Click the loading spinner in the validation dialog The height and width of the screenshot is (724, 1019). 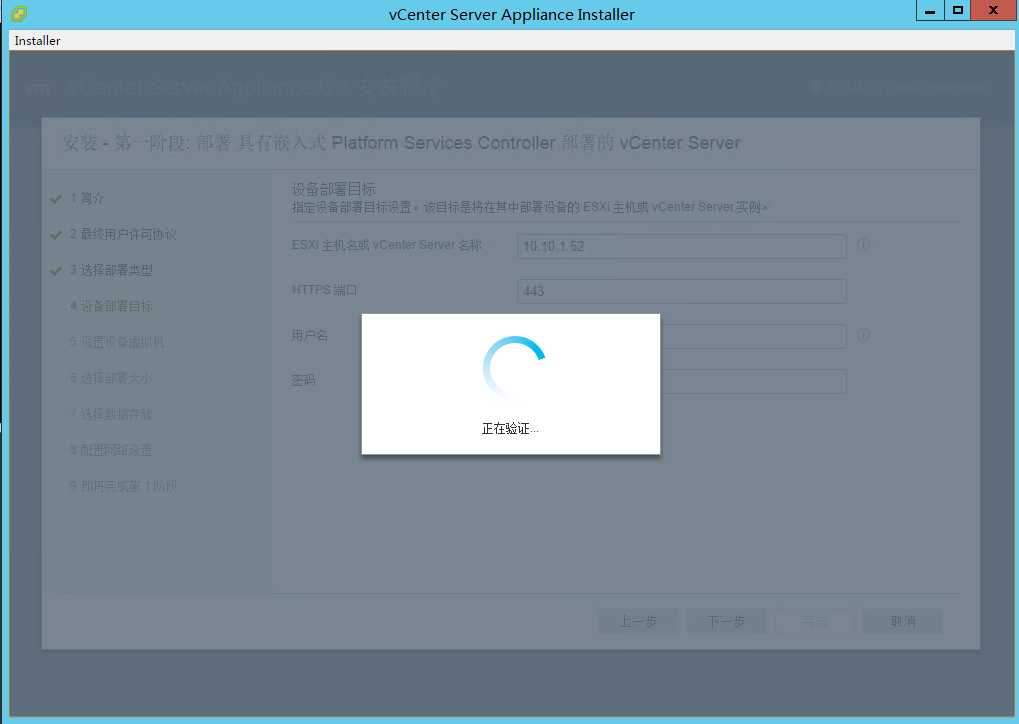click(512, 368)
